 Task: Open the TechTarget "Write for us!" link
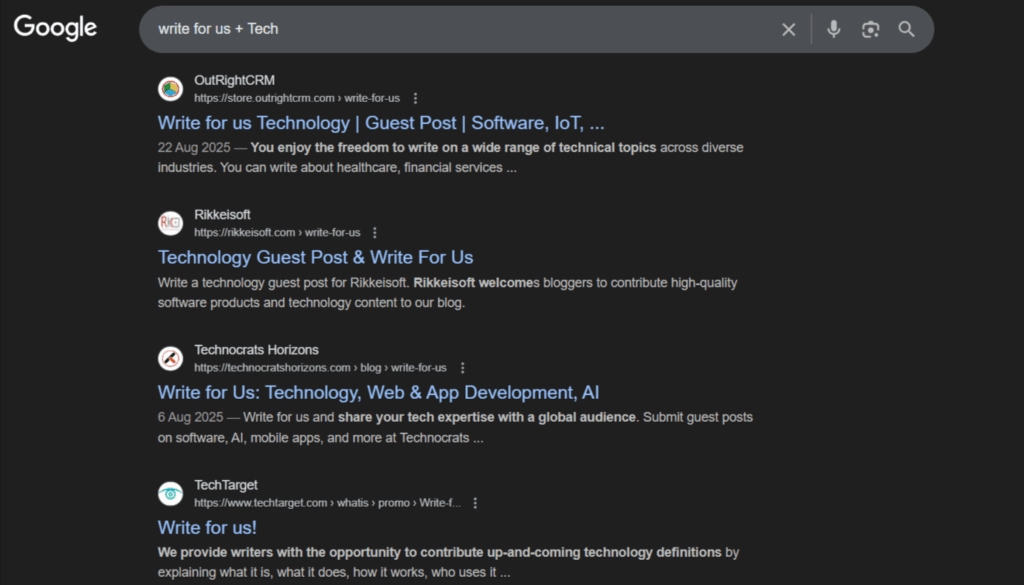[207, 527]
